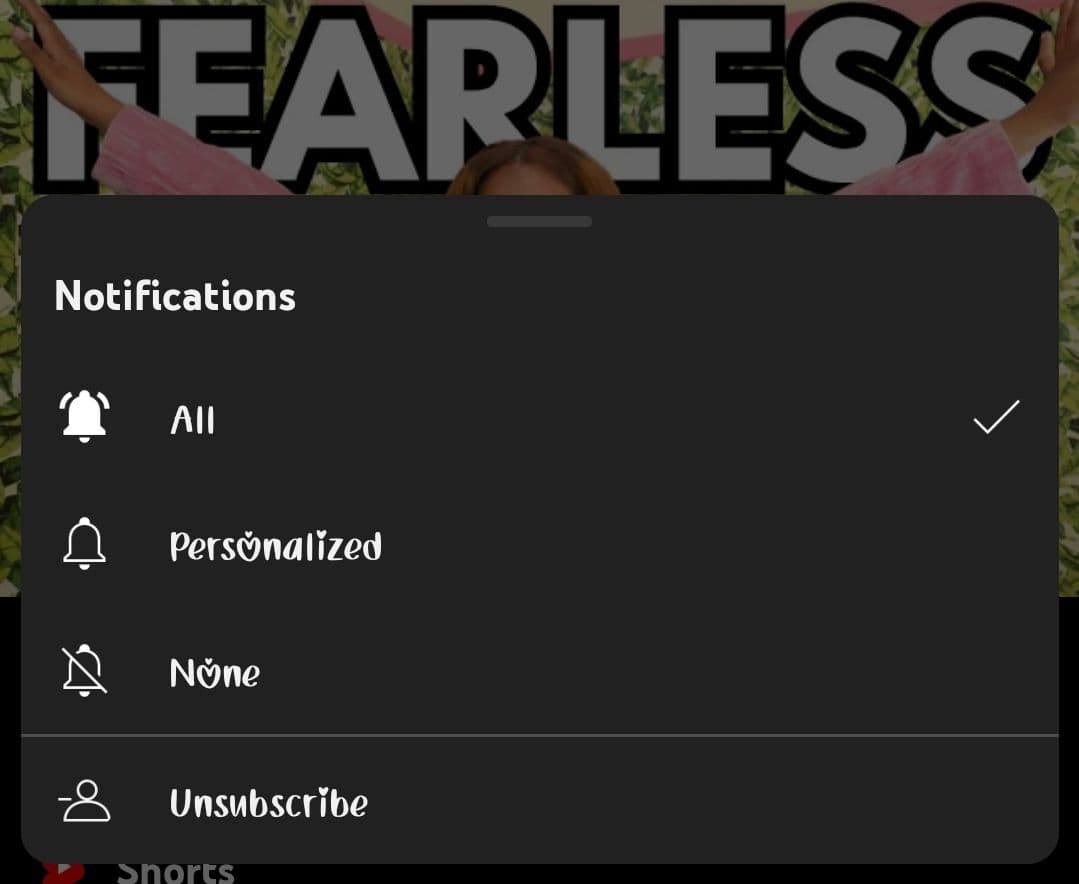Screen dimensions: 1079x884
Task: Select the filled bell icon for All notifications
Action: [84, 416]
